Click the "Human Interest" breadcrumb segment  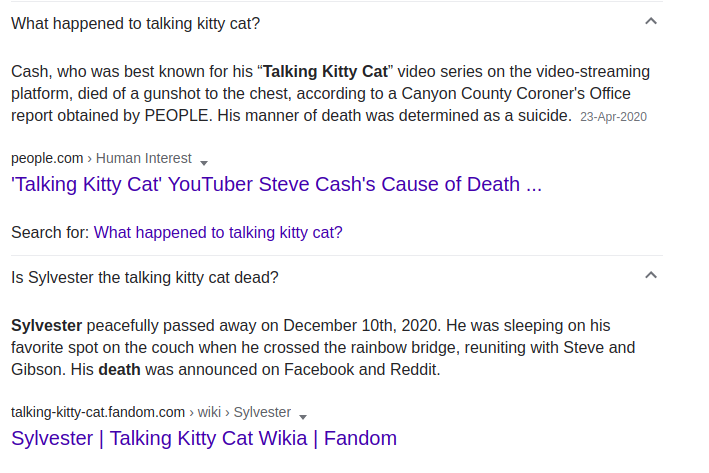click(144, 158)
